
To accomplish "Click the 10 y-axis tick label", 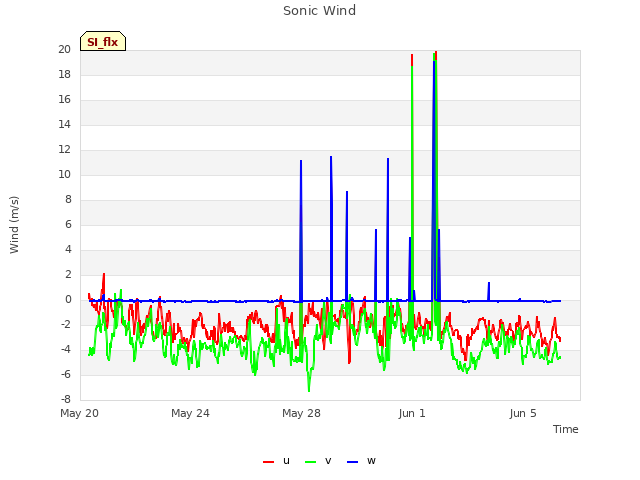I will click(64, 175).
